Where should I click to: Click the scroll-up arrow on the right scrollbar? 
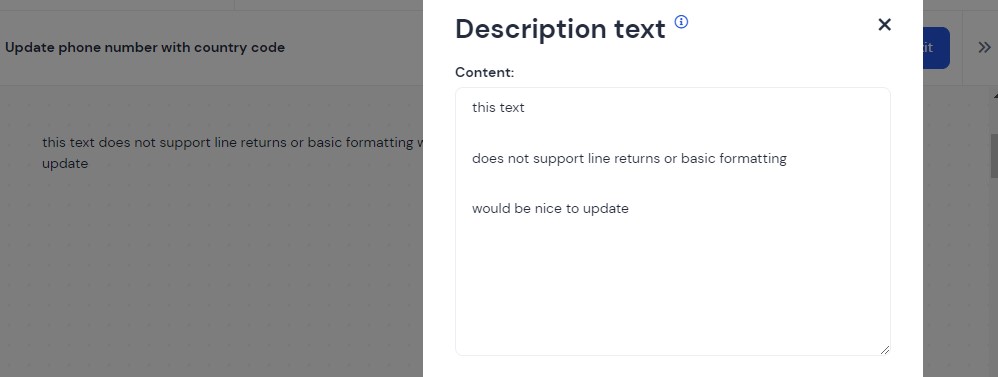(x=995, y=96)
